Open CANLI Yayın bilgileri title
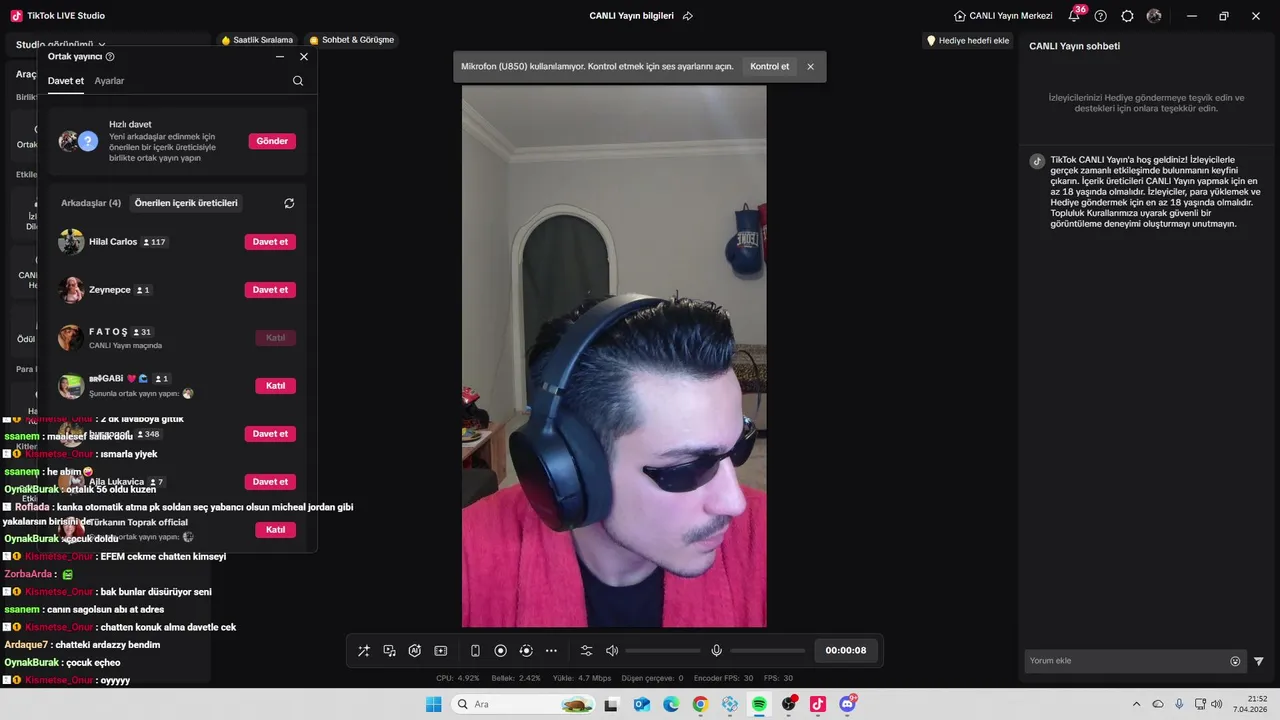The image size is (1280, 720). click(632, 16)
